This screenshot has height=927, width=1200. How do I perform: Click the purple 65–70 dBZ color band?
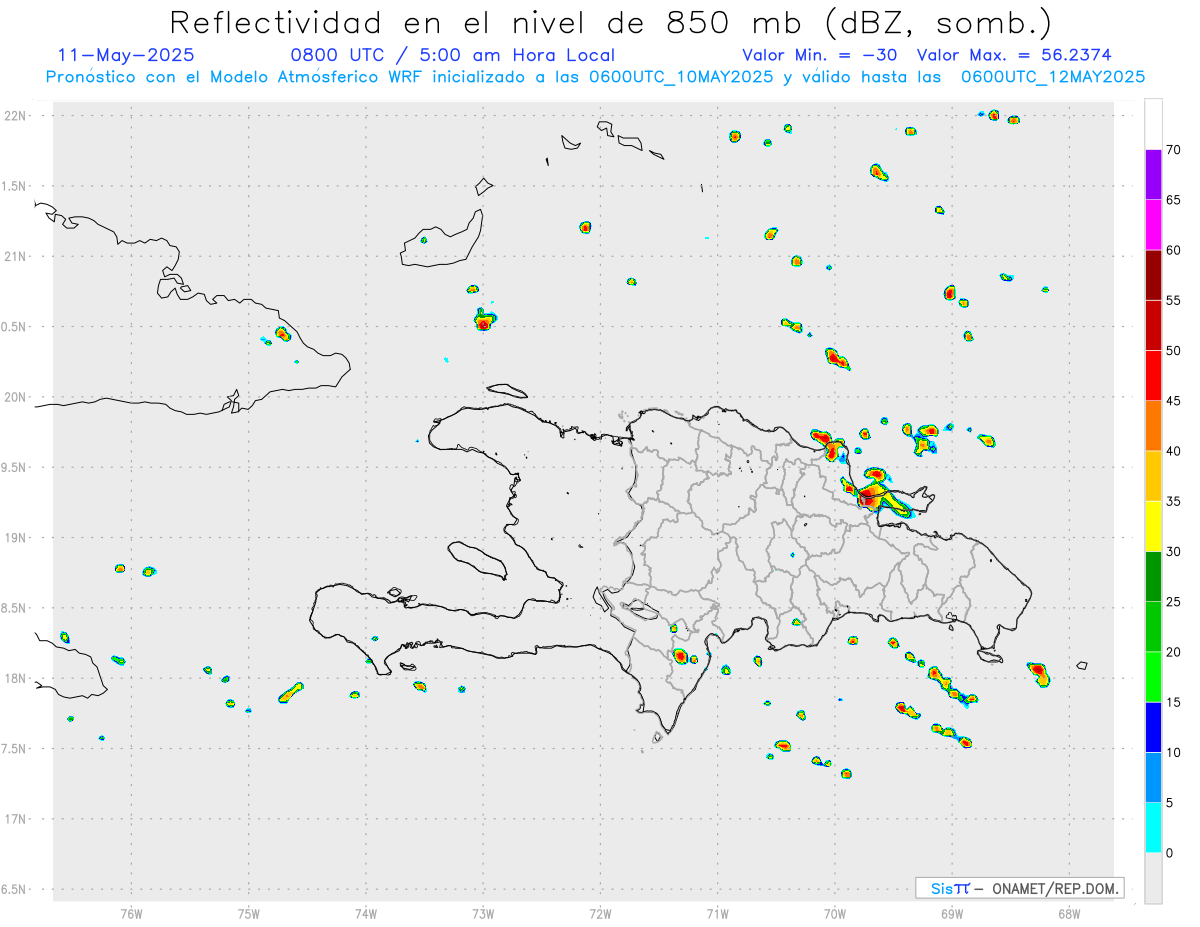coord(1153,175)
